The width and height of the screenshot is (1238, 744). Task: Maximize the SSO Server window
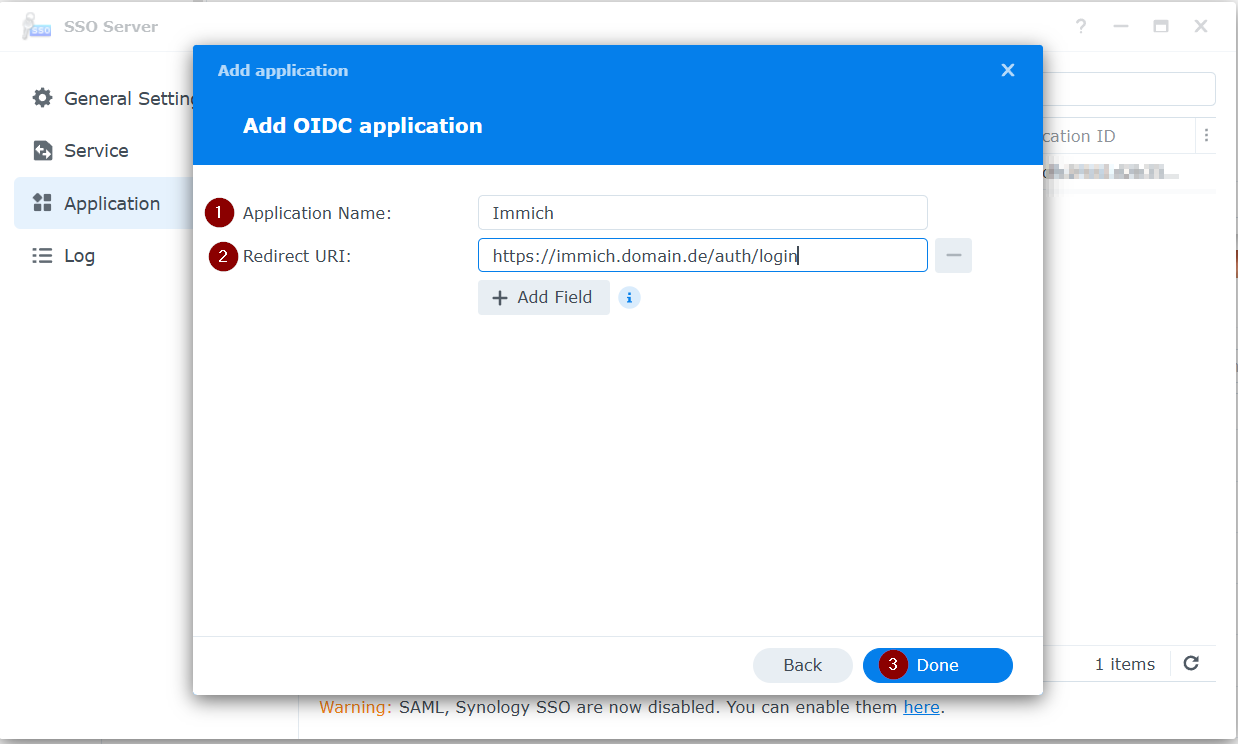(1161, 27)
